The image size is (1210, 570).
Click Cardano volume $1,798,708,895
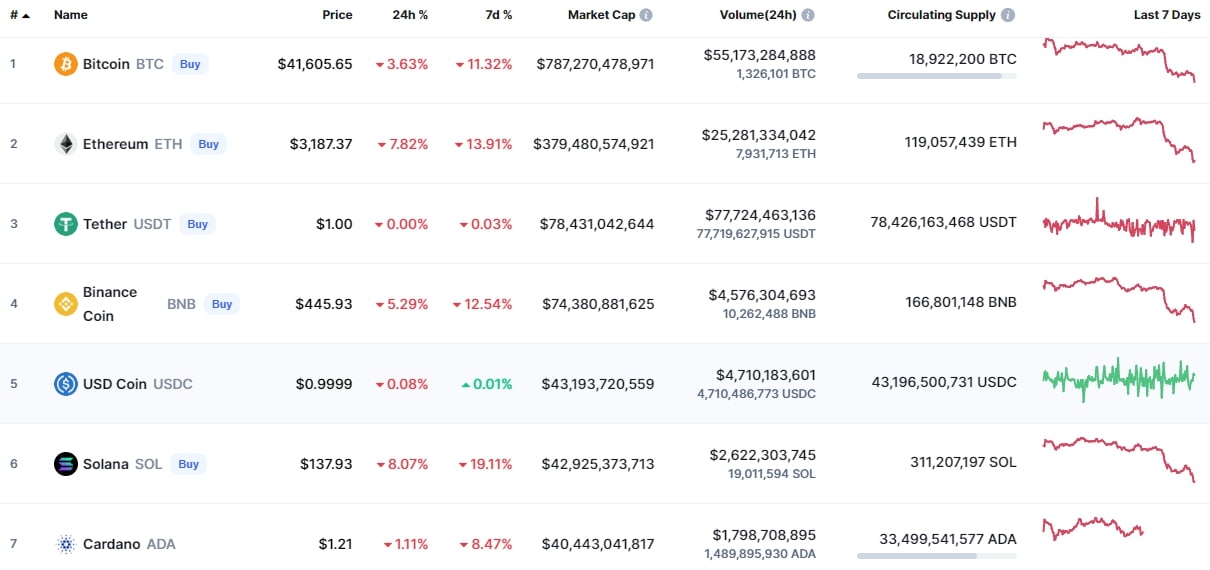[x=765, y=535]
